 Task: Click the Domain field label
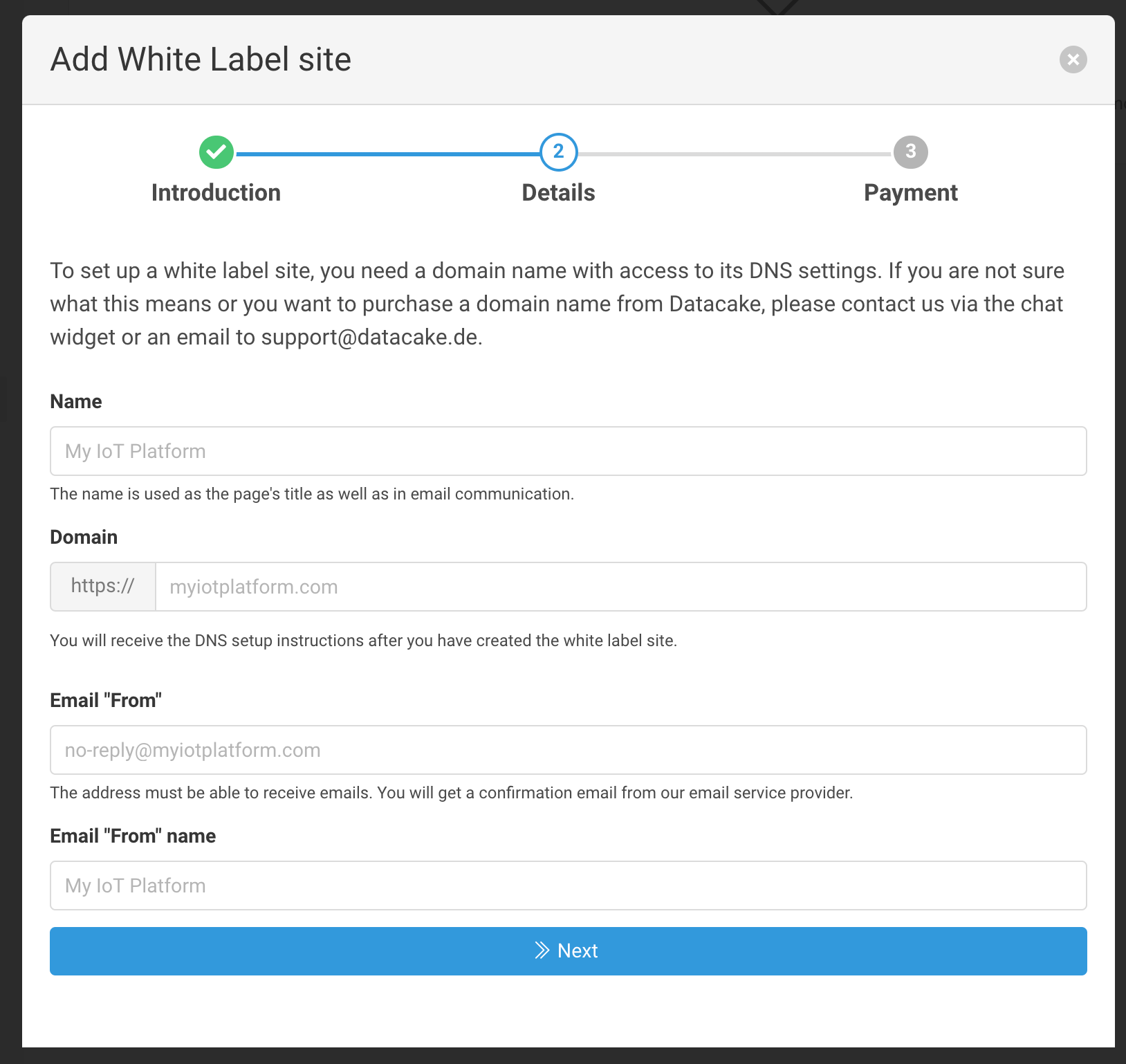click(84, 538)
